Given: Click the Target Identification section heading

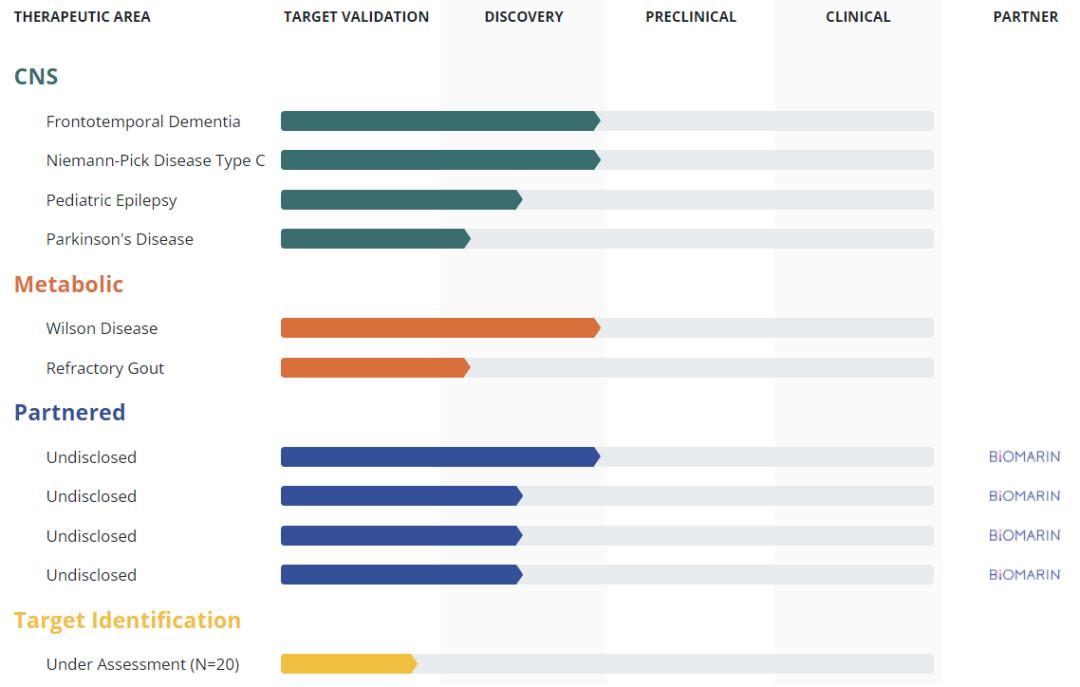Looking at the screenshot, I should pos(127,620).
